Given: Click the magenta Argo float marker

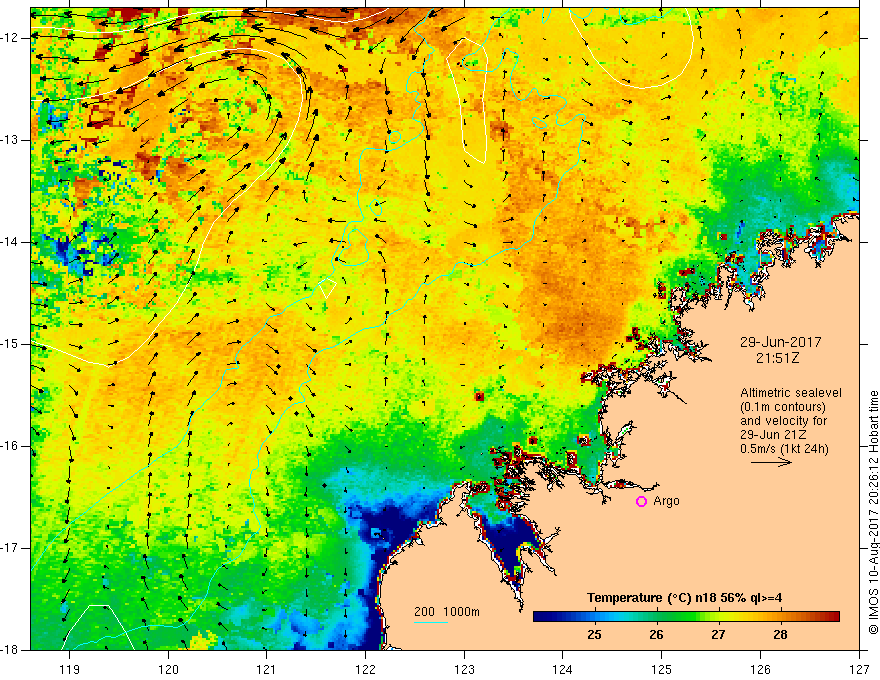Looking at the screenshot, I should click(x=641, y=502).
